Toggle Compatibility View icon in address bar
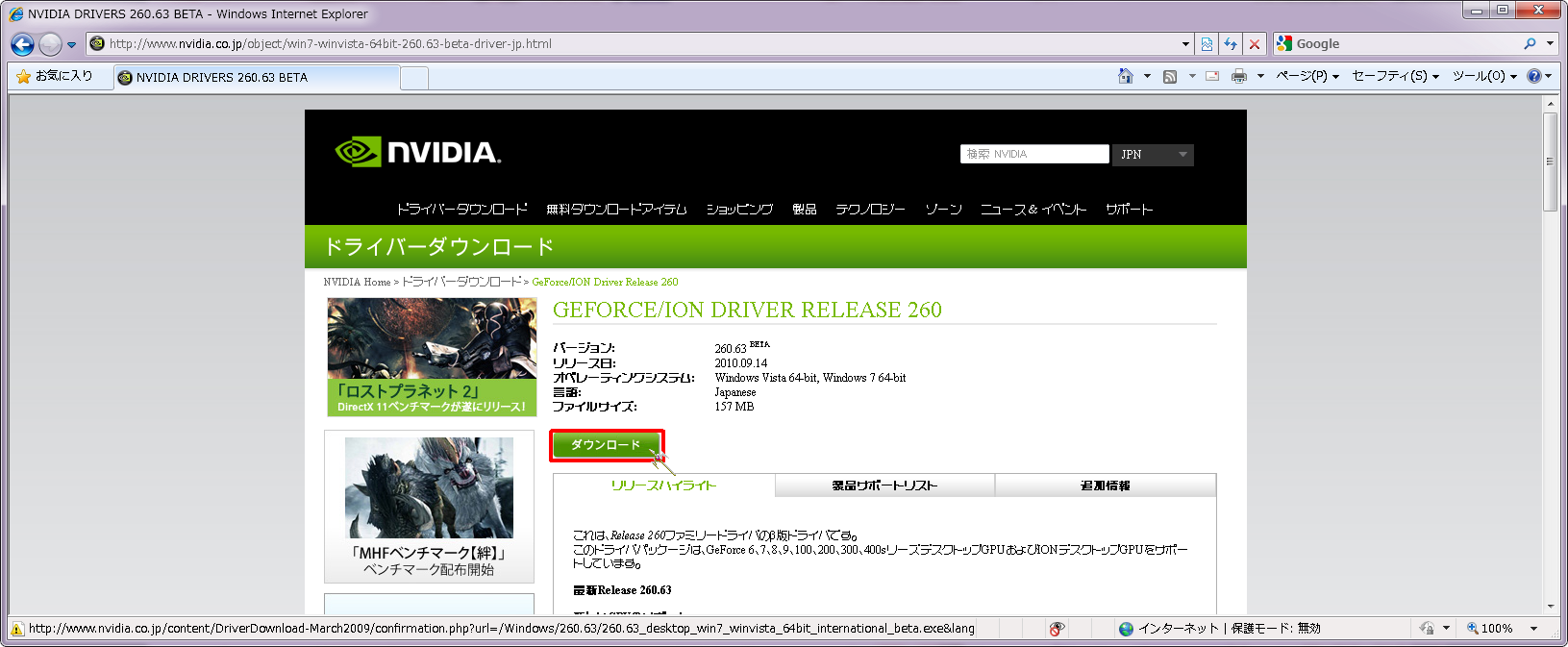Viewport: 1568px width, 647px height. click(1207, 44)
